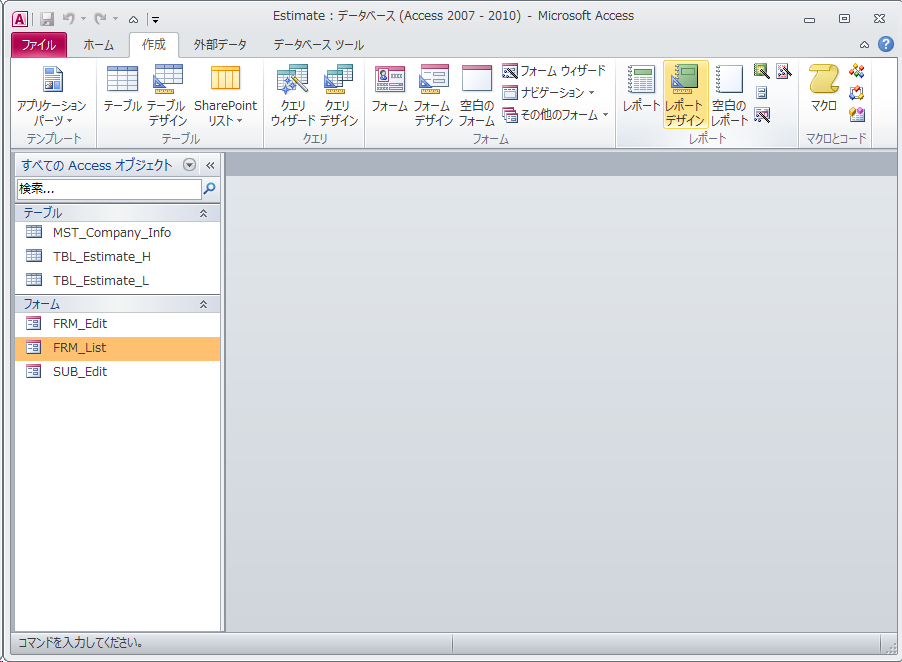Viewport: 902px width, 662px height.
Task: Open the ファイル tab
Action: [39, 45]
